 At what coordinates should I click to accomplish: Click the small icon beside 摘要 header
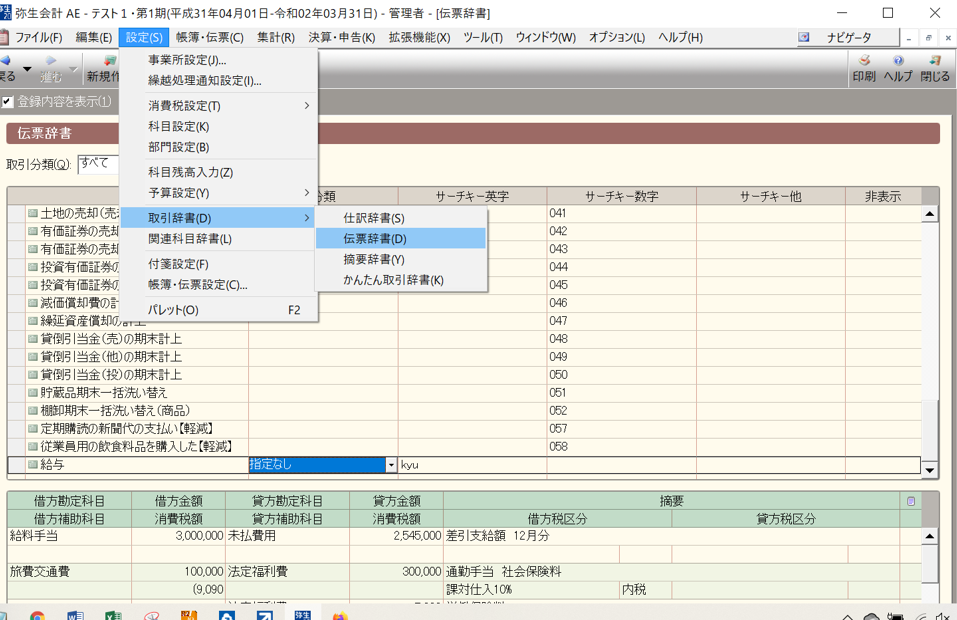tap(910, 501)
